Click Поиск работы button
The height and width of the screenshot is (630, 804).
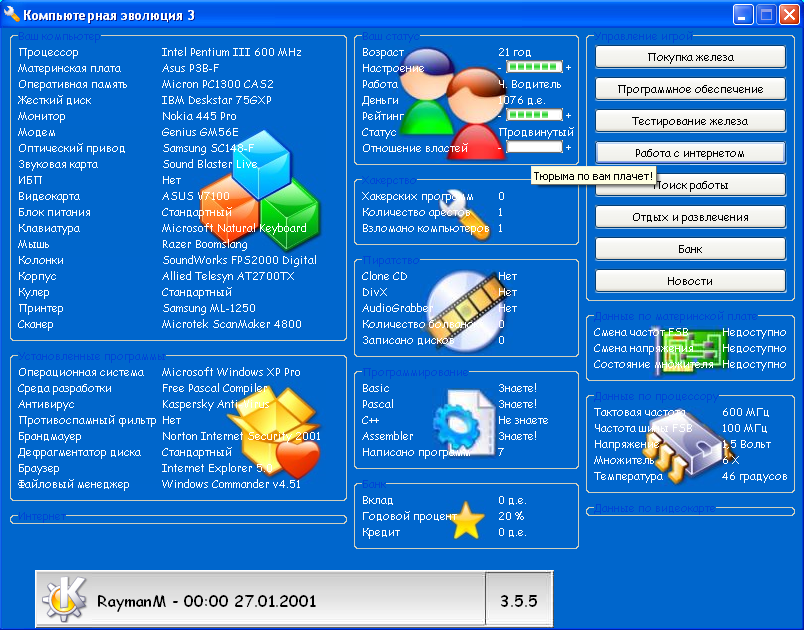coord(690,185)
